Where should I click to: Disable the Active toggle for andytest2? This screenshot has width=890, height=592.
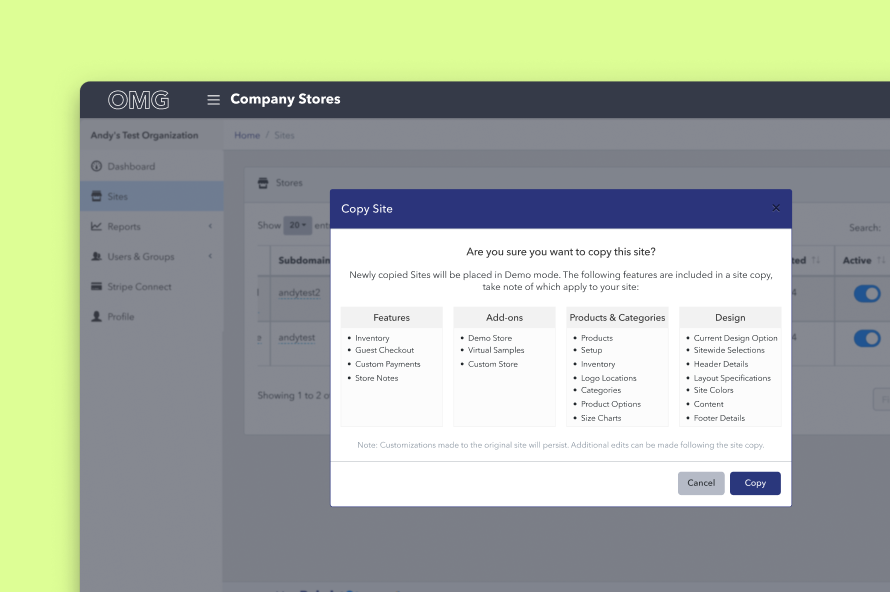click(x=868, y=294)
